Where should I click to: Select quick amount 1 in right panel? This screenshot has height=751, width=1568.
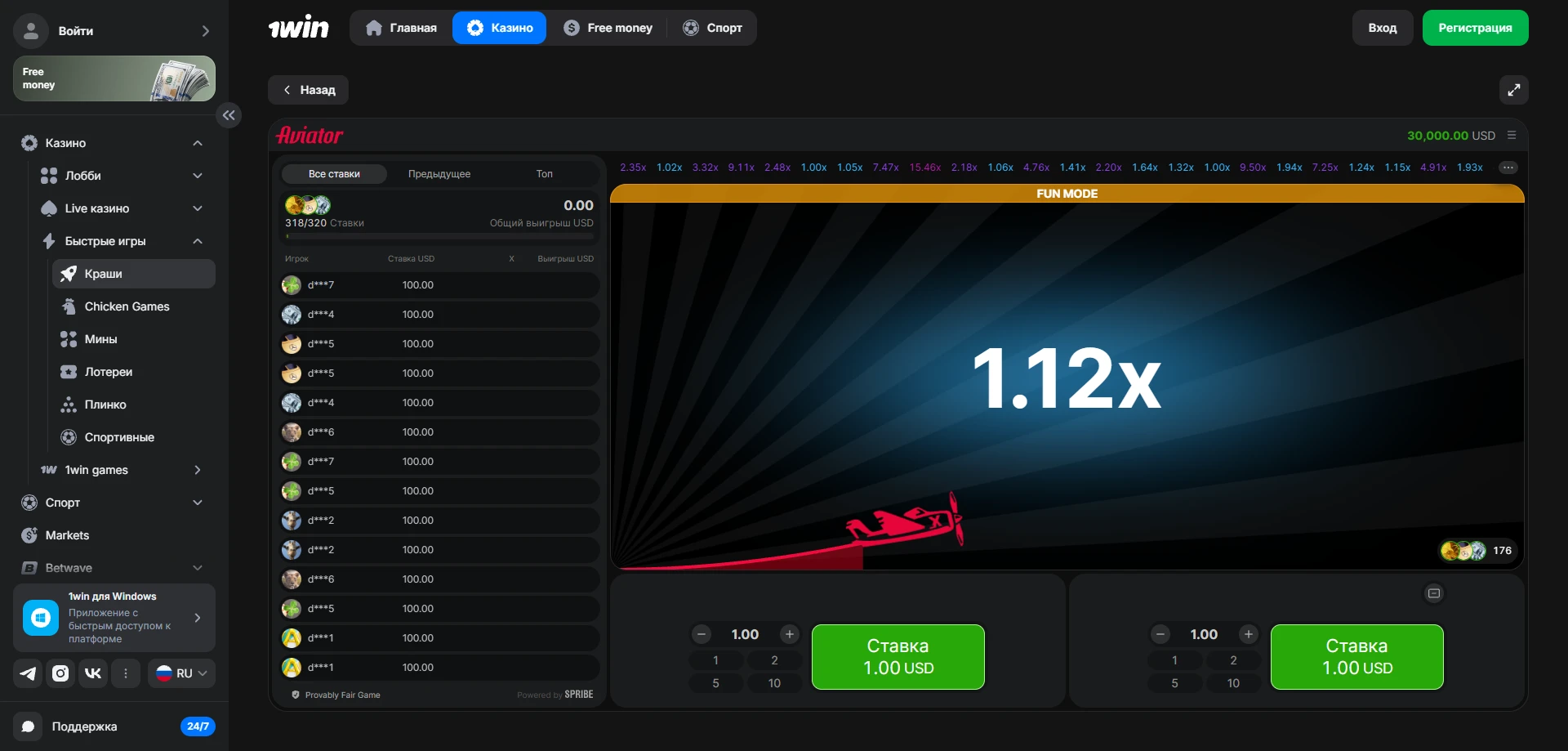[1175, 660]
